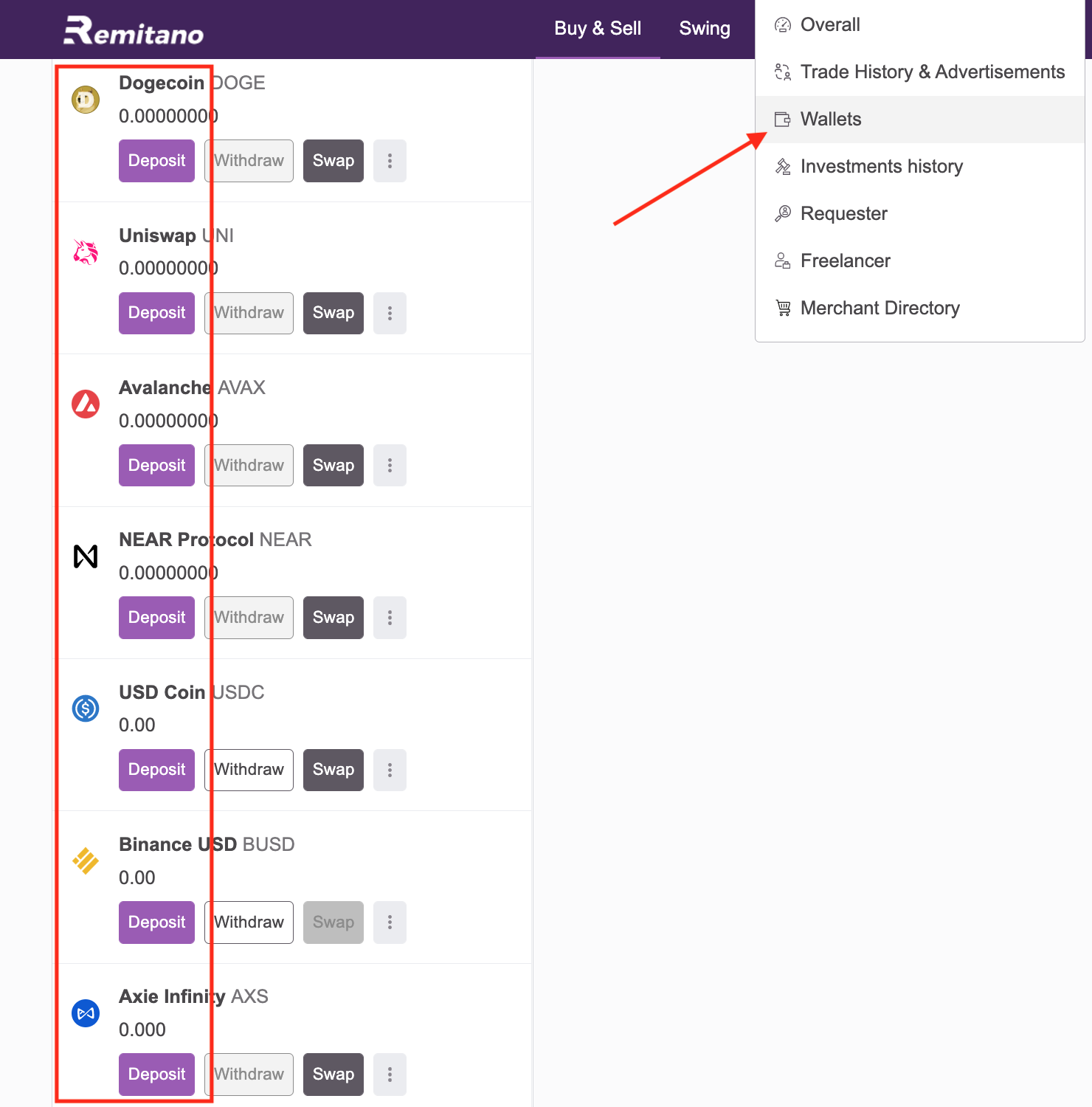Open more options for Dogecoin wallet
1092x1107 pixels.
[390, 161]
